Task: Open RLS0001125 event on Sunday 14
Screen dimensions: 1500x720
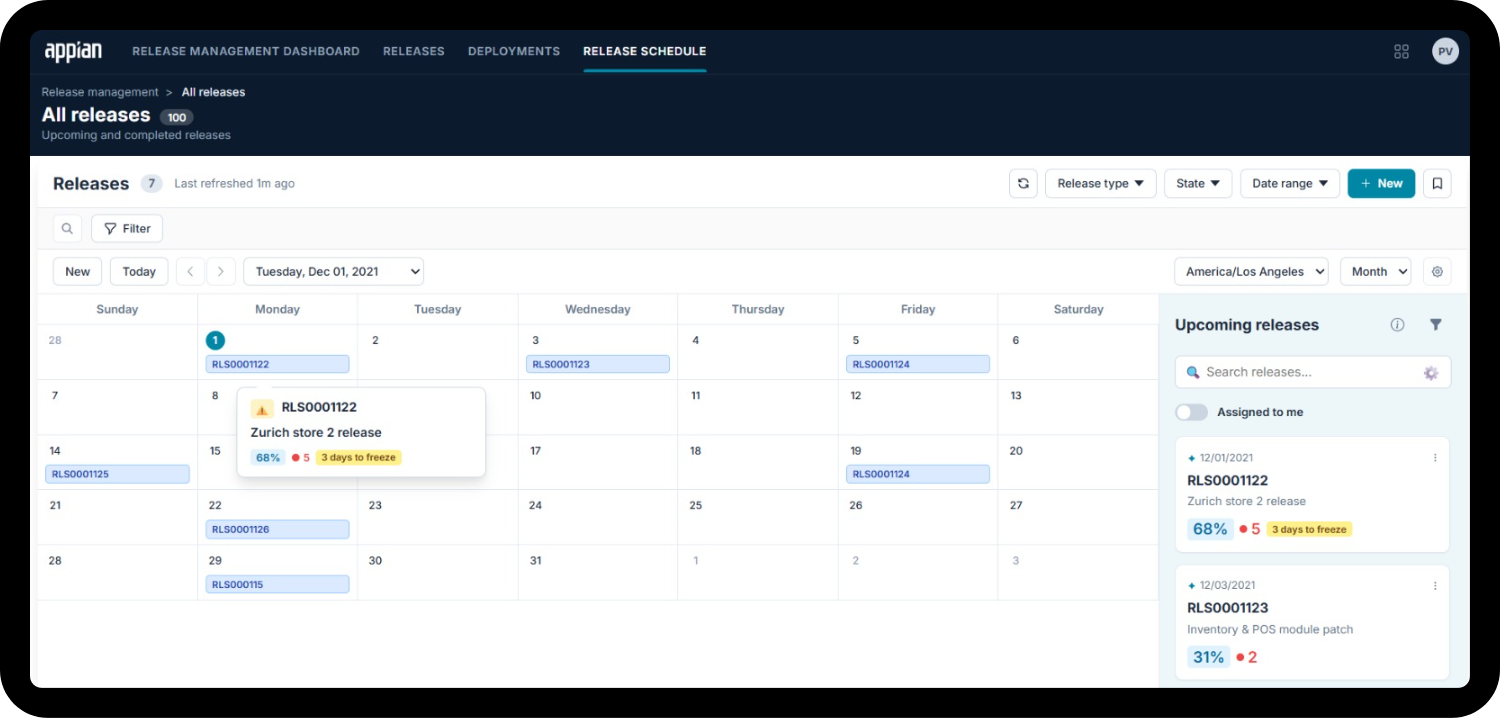Action: 117,474
